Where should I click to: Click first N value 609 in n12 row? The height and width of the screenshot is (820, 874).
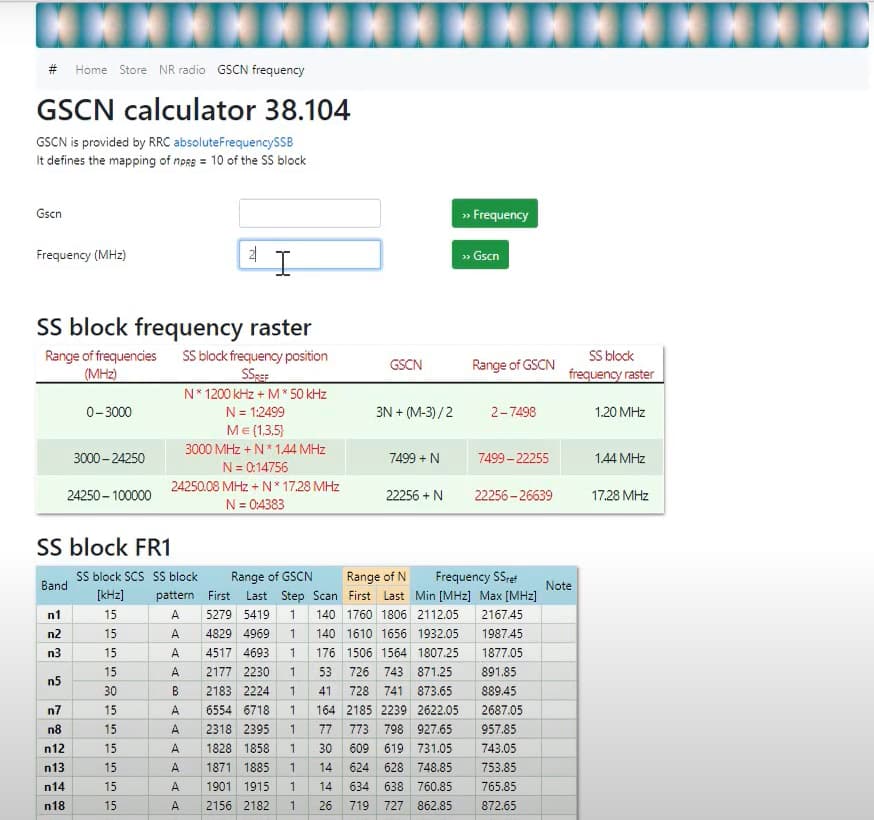(x=359, y=748)
